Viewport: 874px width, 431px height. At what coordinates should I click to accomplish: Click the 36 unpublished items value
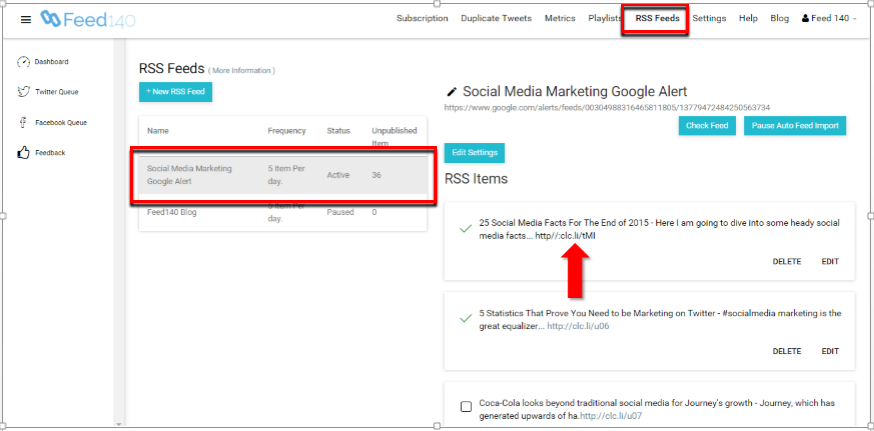pos(376,175)
